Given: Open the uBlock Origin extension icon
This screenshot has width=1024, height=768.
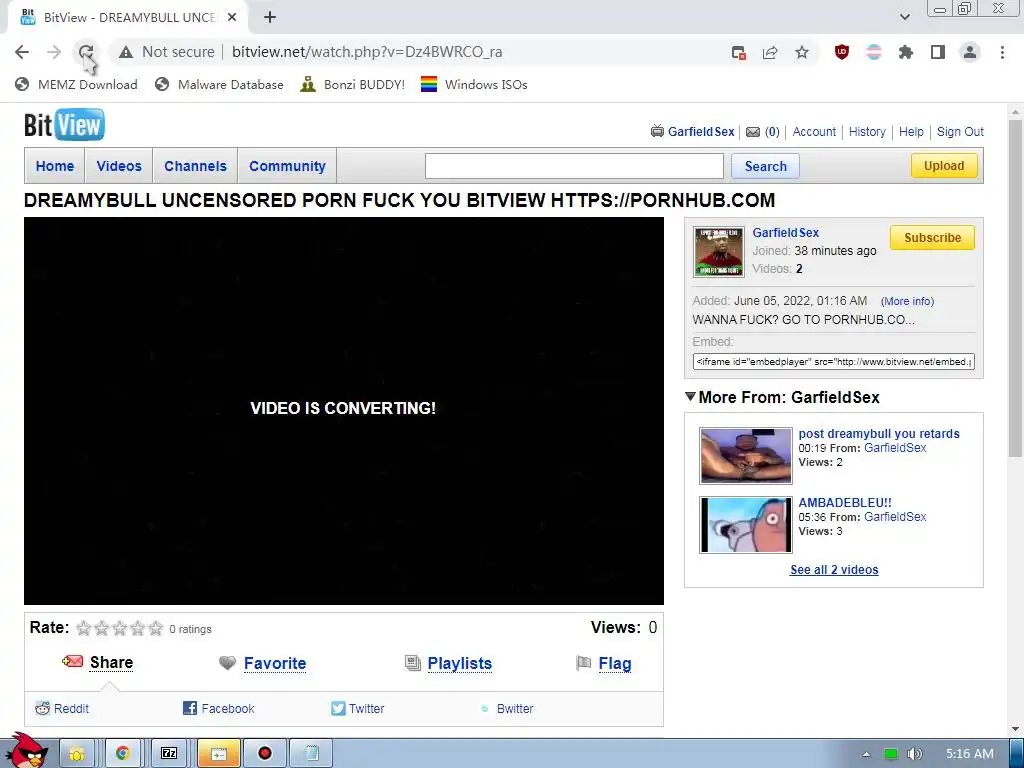Looking at the screenshot, I should 842,52.
